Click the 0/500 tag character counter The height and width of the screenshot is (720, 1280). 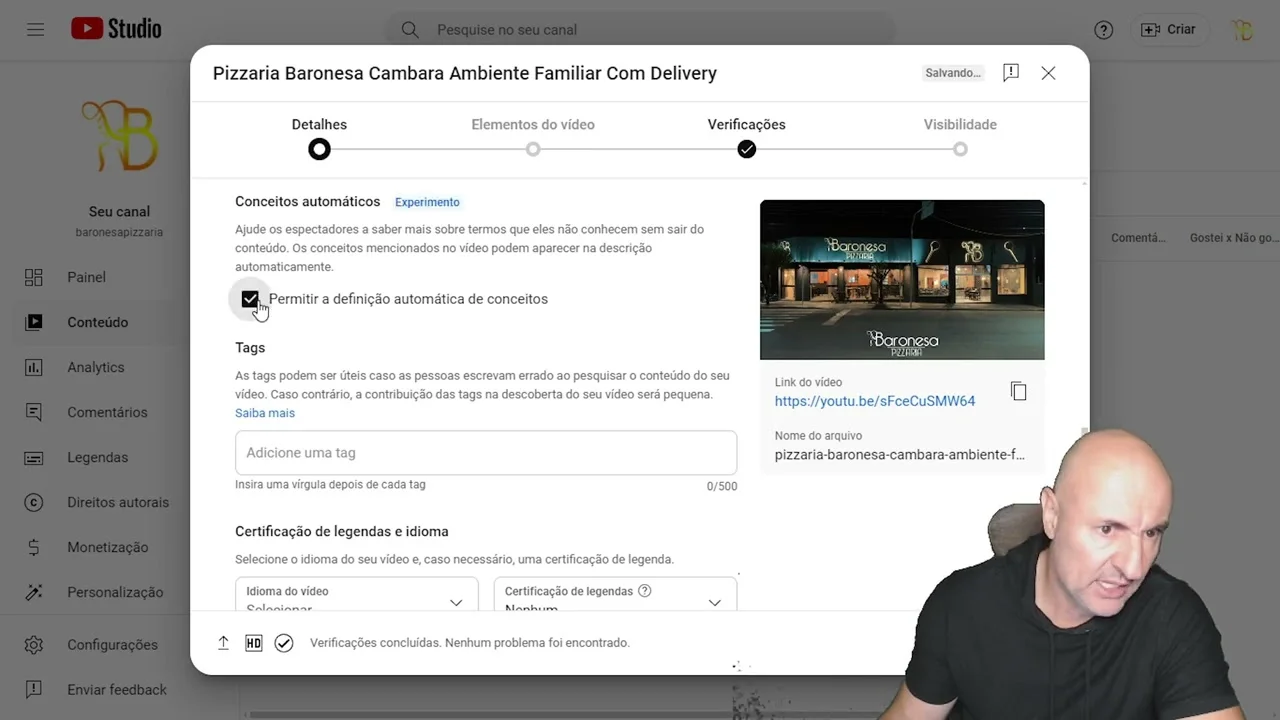[722, 486]
